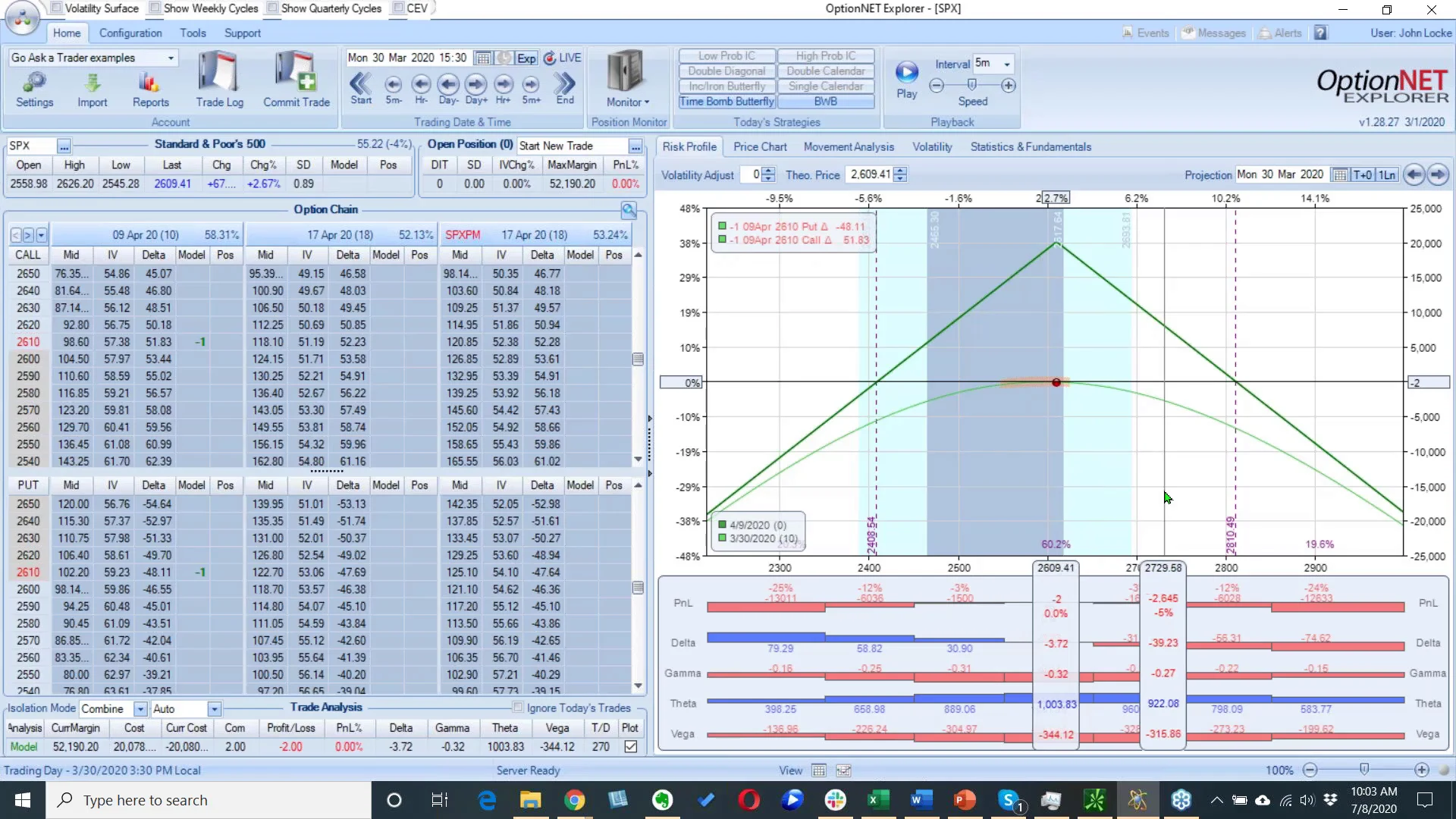Open Excel from the Windows taskbar
Screen dimensions: 1456x819
point(878,800)
